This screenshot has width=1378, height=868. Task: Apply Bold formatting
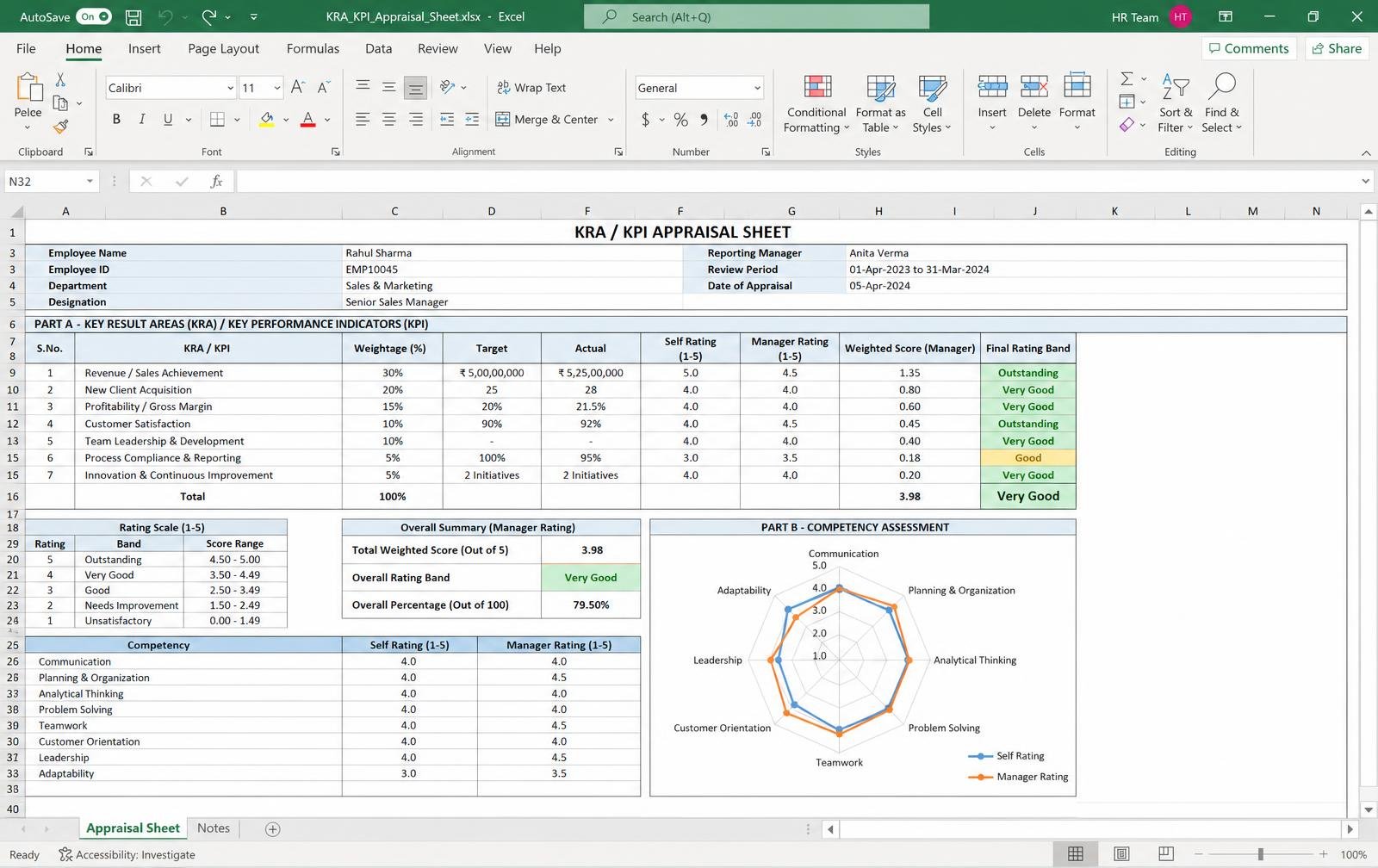pos(116,120)
